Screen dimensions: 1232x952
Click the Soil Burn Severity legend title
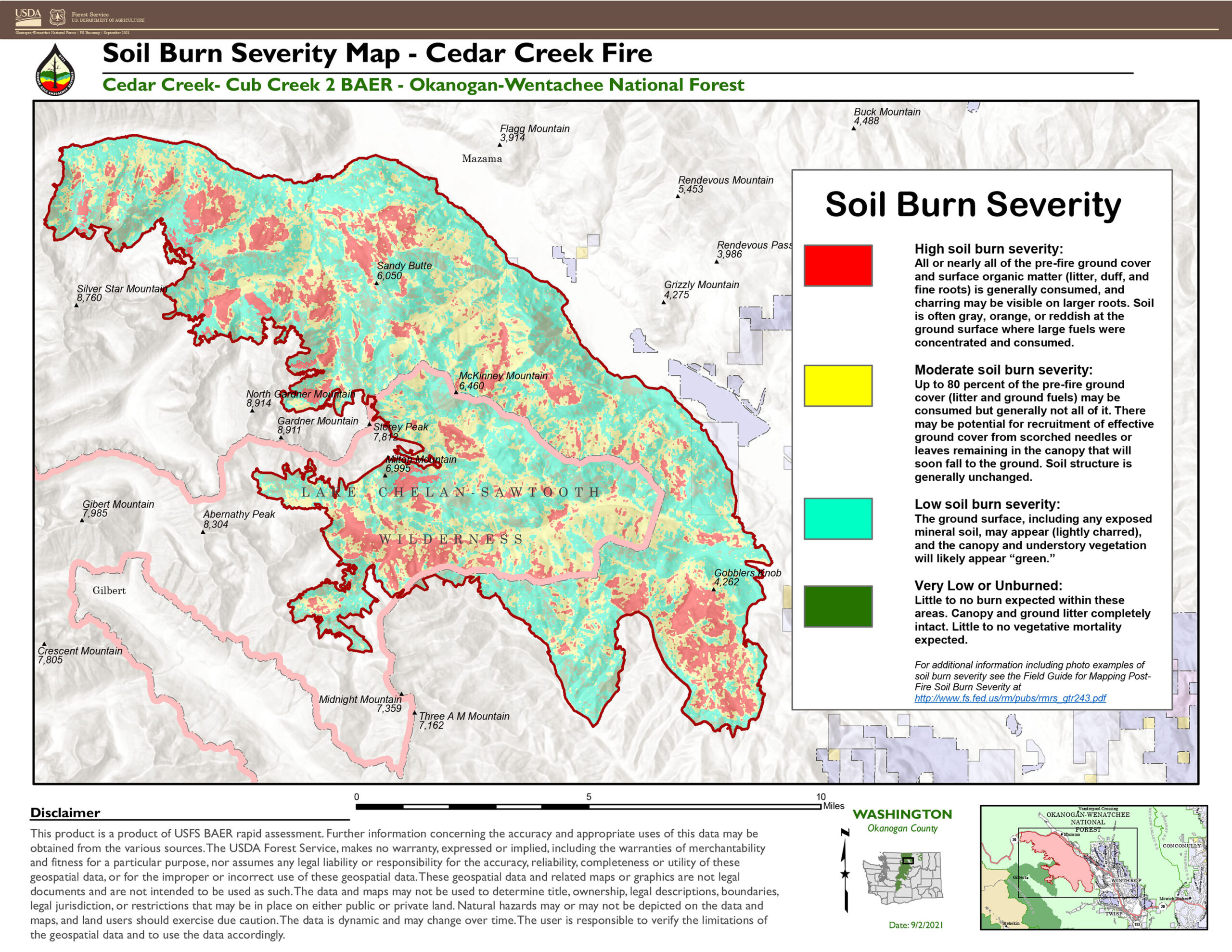[973, 204]
